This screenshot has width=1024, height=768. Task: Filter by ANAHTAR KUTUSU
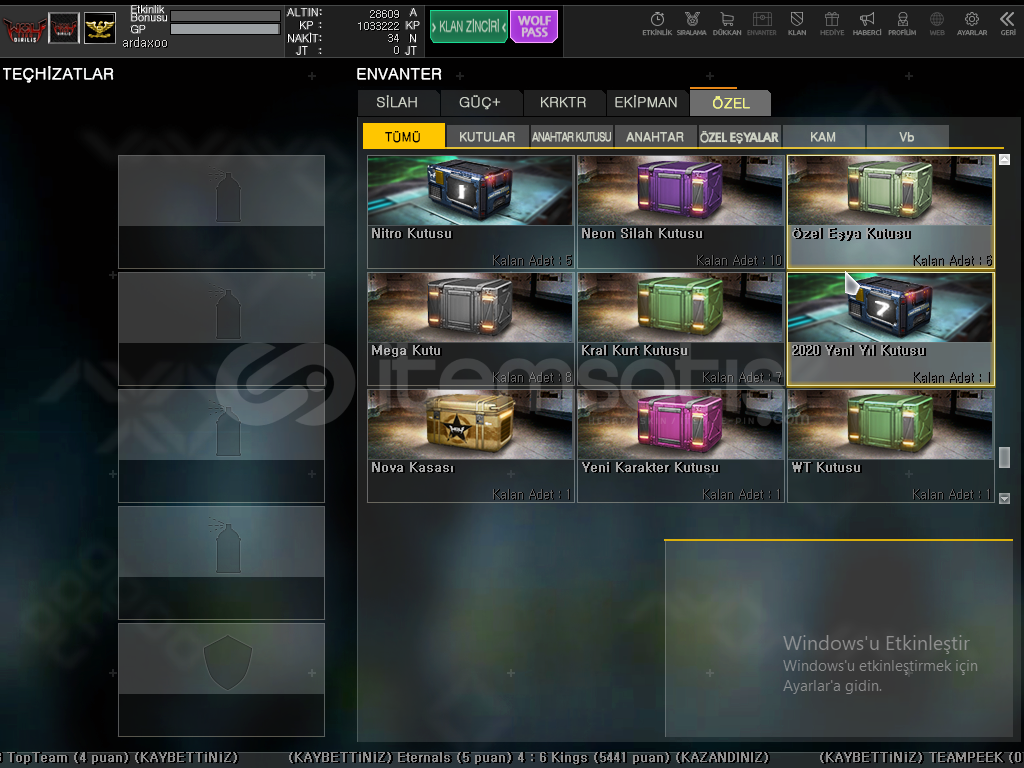point(571,136)
